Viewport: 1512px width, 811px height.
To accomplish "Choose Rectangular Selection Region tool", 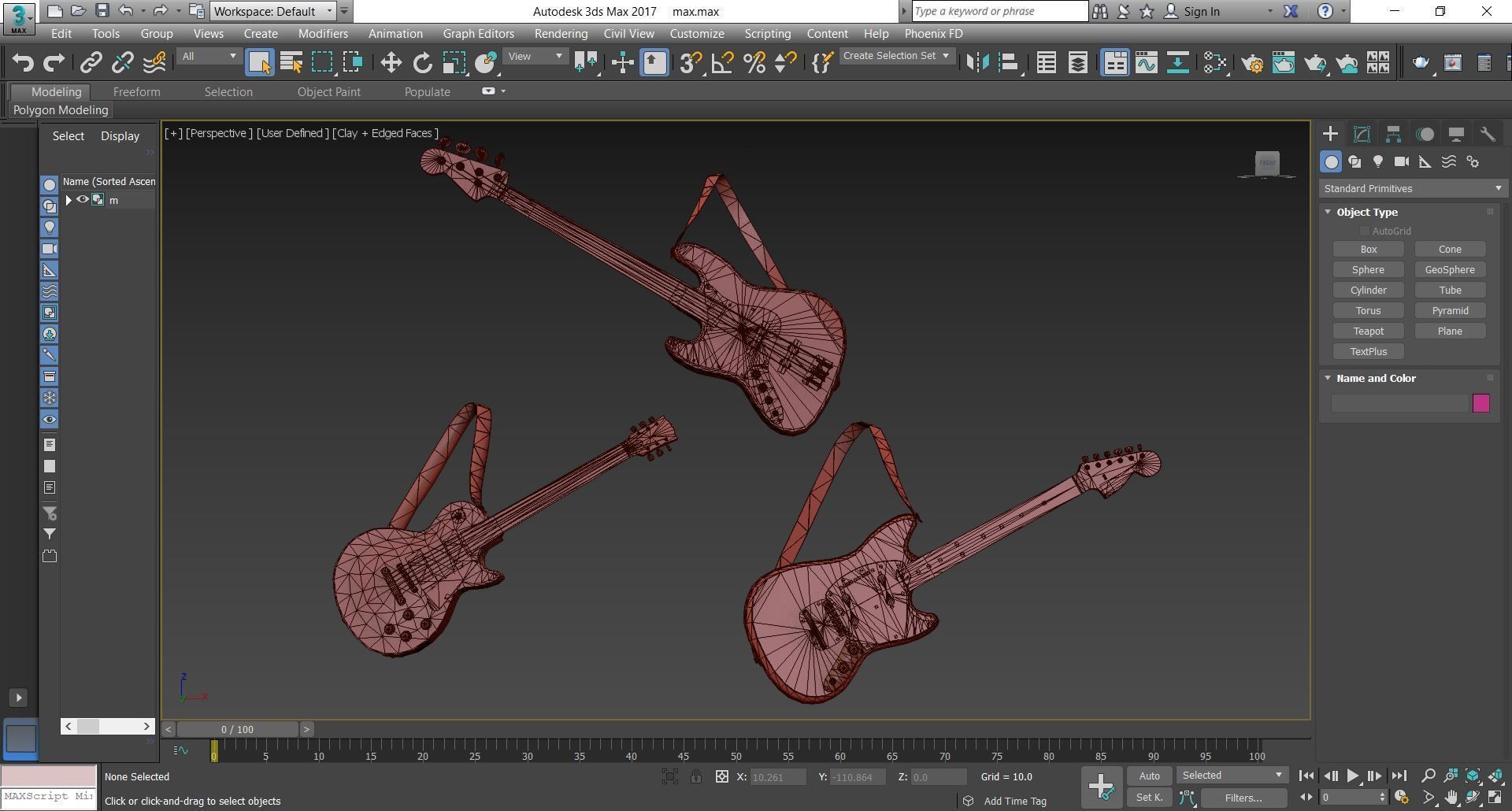I will [x=322, y=63].
